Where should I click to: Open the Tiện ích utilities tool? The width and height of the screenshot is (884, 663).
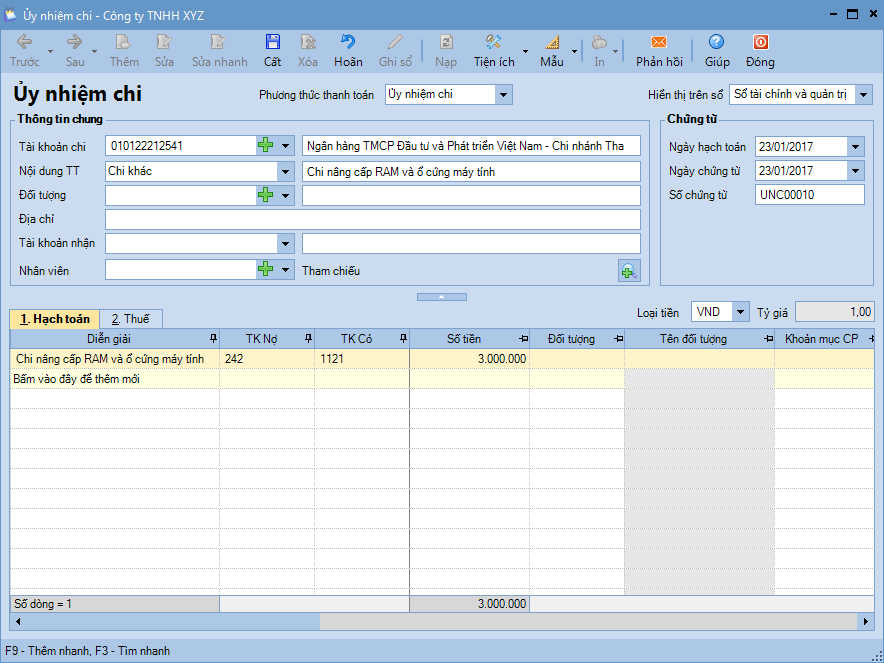[494, 50]
